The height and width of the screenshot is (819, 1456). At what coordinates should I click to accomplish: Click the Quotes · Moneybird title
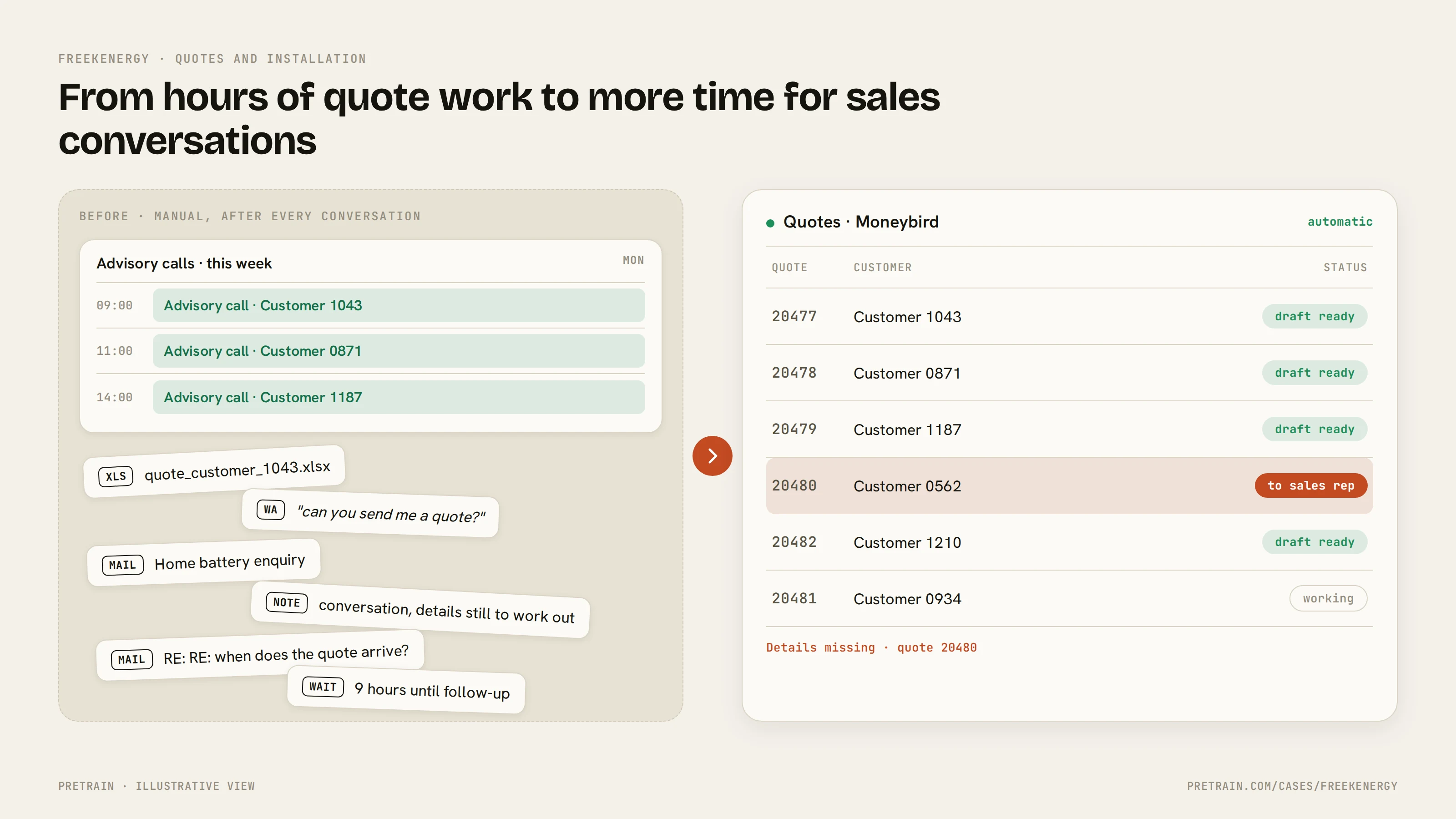pos(861,222)
